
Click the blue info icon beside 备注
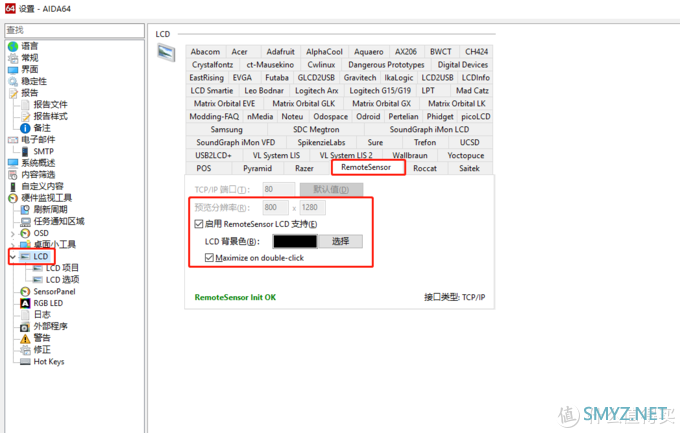click(x=25, y=128)
